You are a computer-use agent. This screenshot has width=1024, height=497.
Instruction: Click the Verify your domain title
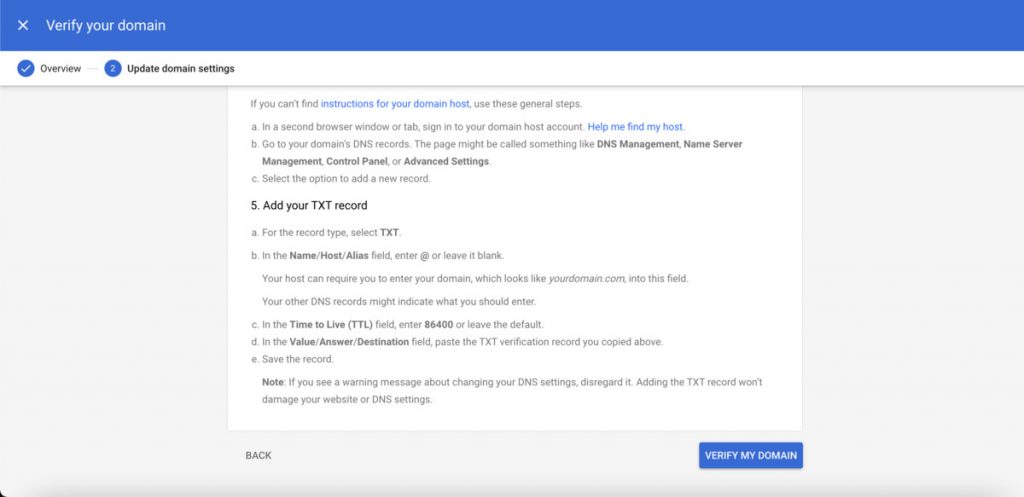(106, 25)
